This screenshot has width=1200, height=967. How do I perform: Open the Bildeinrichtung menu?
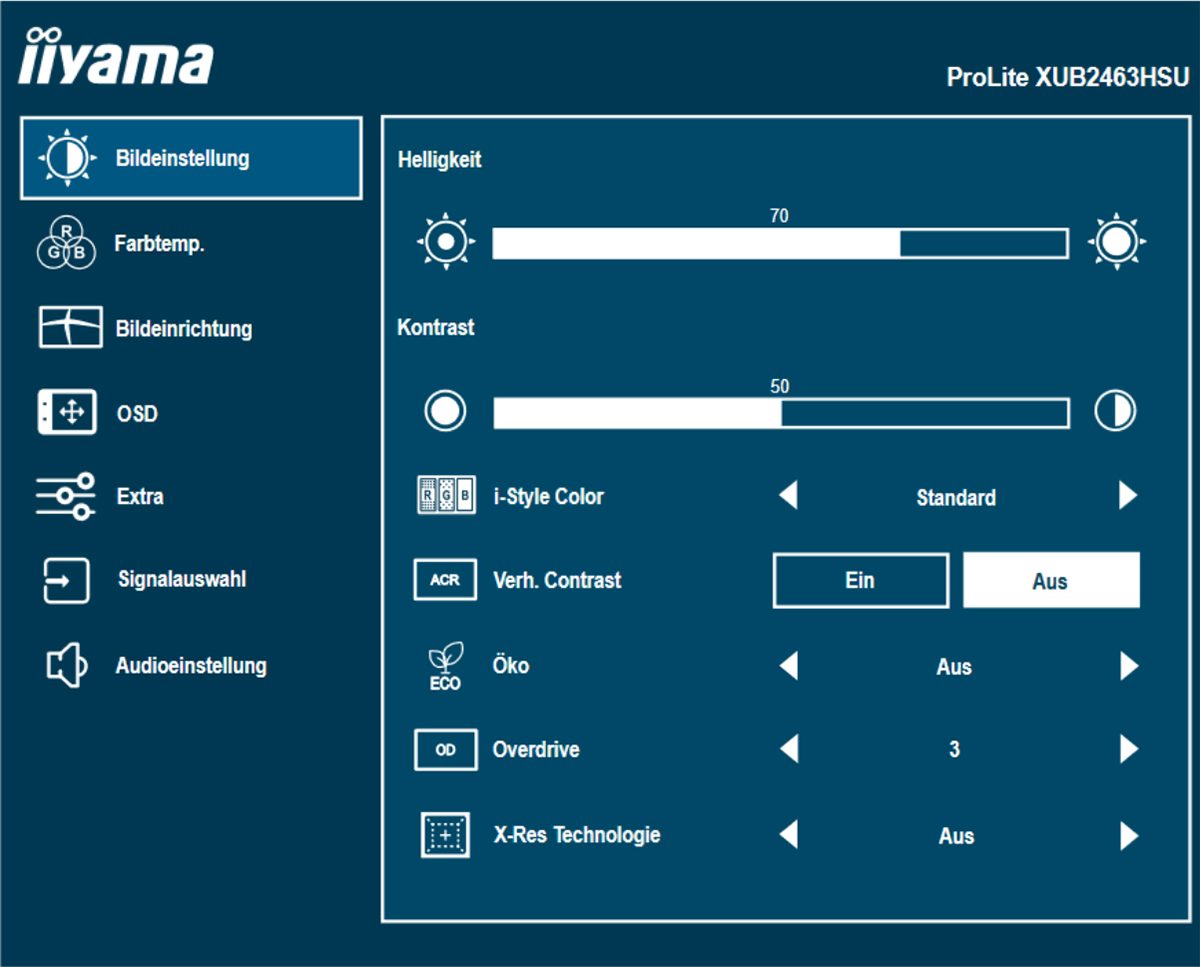(x=184, y=328)
